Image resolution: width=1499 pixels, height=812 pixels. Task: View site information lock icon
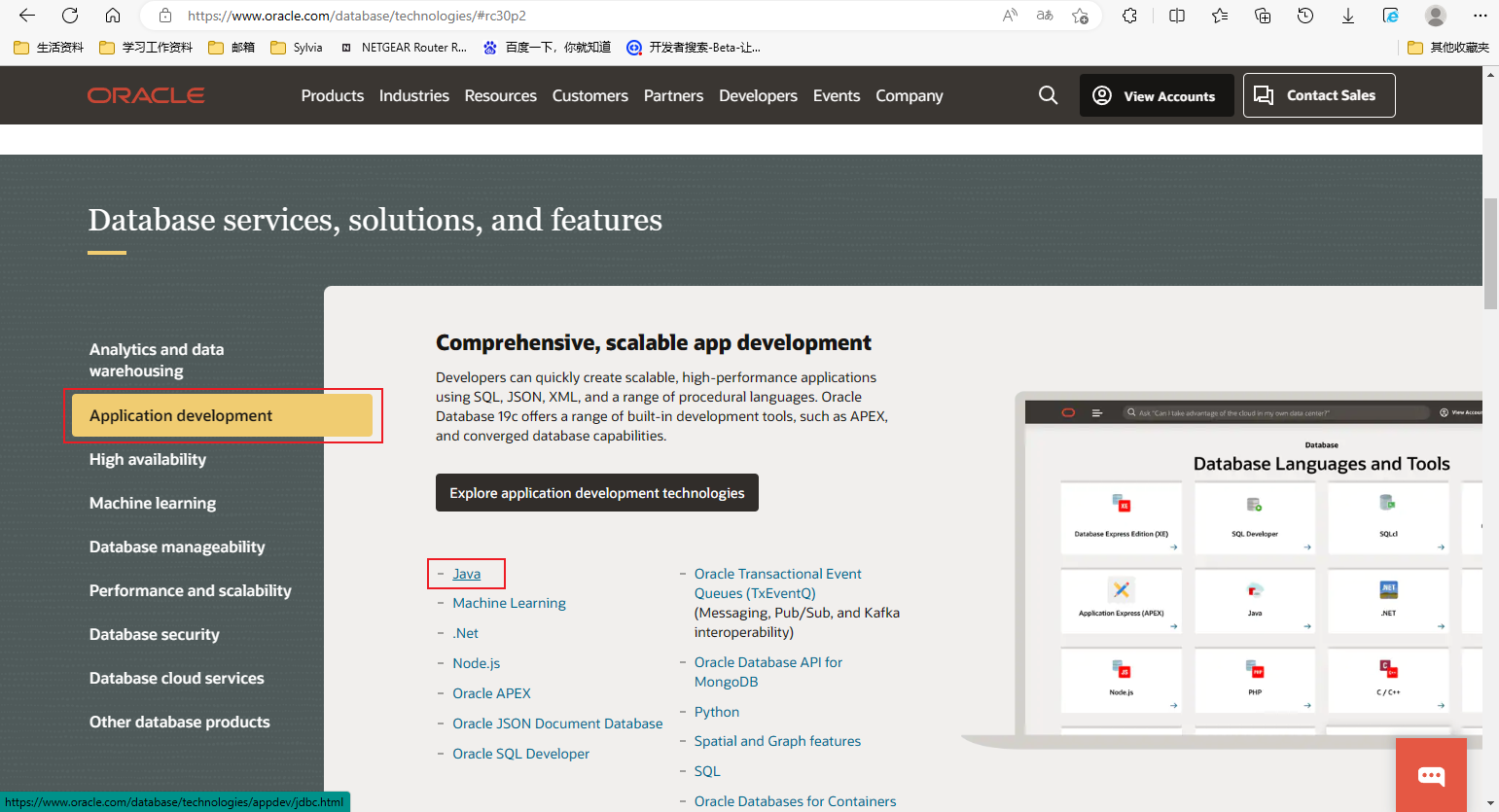(x=165, y=16)
